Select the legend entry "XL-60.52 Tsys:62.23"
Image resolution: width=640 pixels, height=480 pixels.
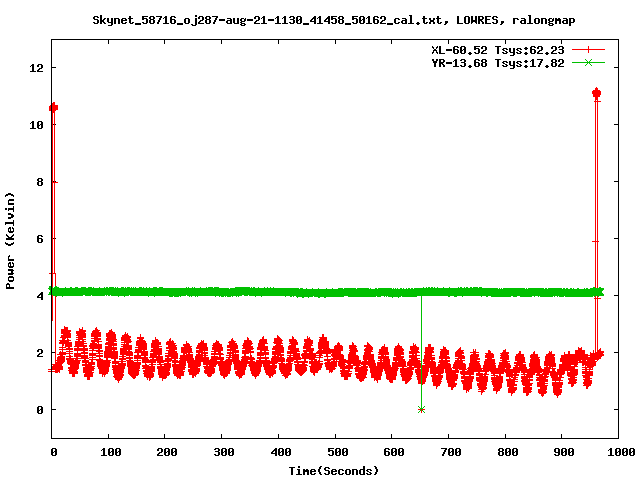pyautogui.click(x=498, y=50)
